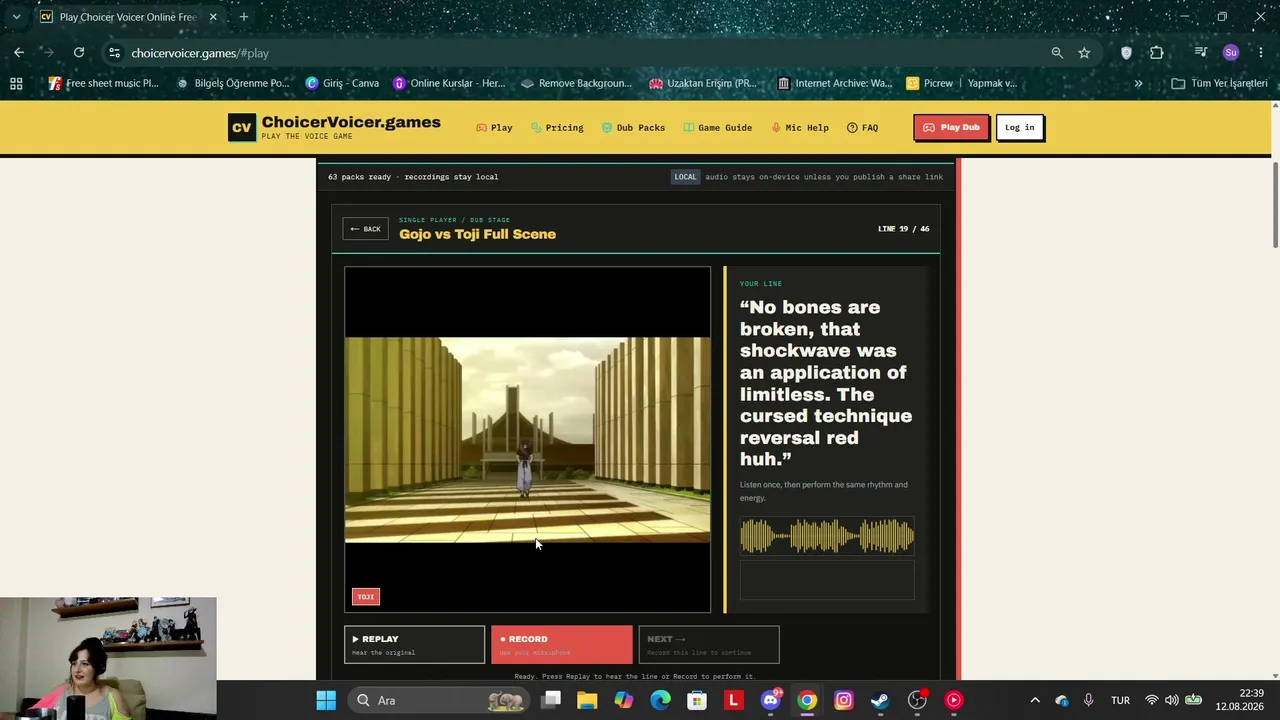Show hidden system tray icons

(1035, 700)
